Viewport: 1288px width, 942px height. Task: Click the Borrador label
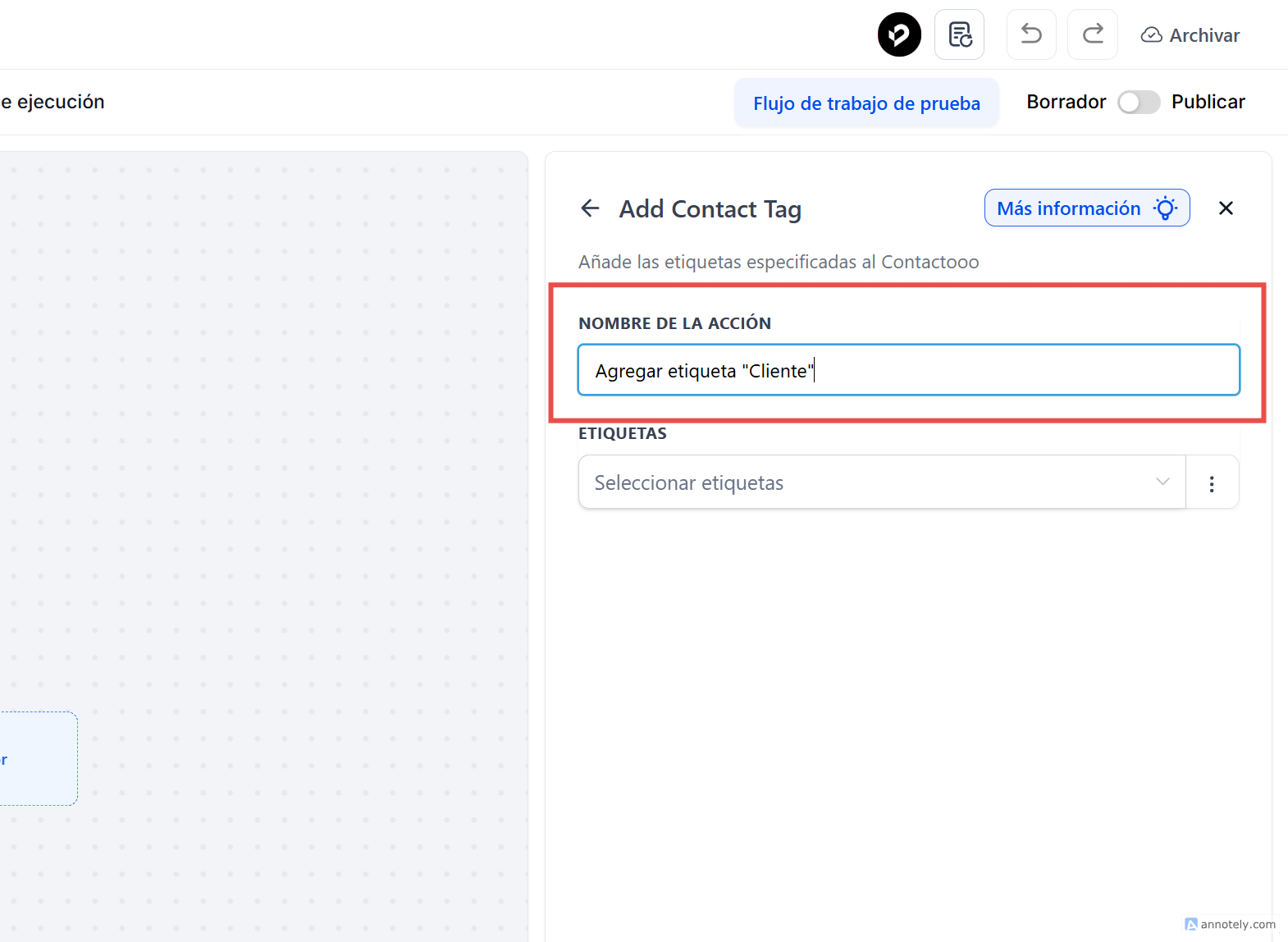(x=1066, y=102)
